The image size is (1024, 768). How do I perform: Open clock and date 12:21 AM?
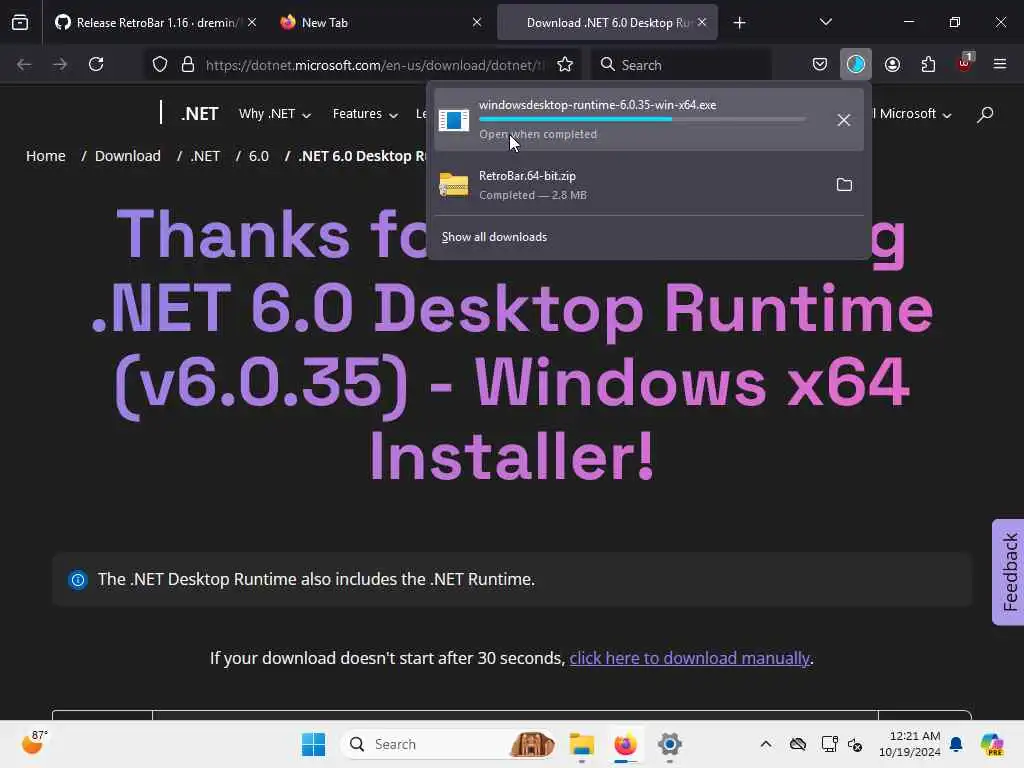909,744
